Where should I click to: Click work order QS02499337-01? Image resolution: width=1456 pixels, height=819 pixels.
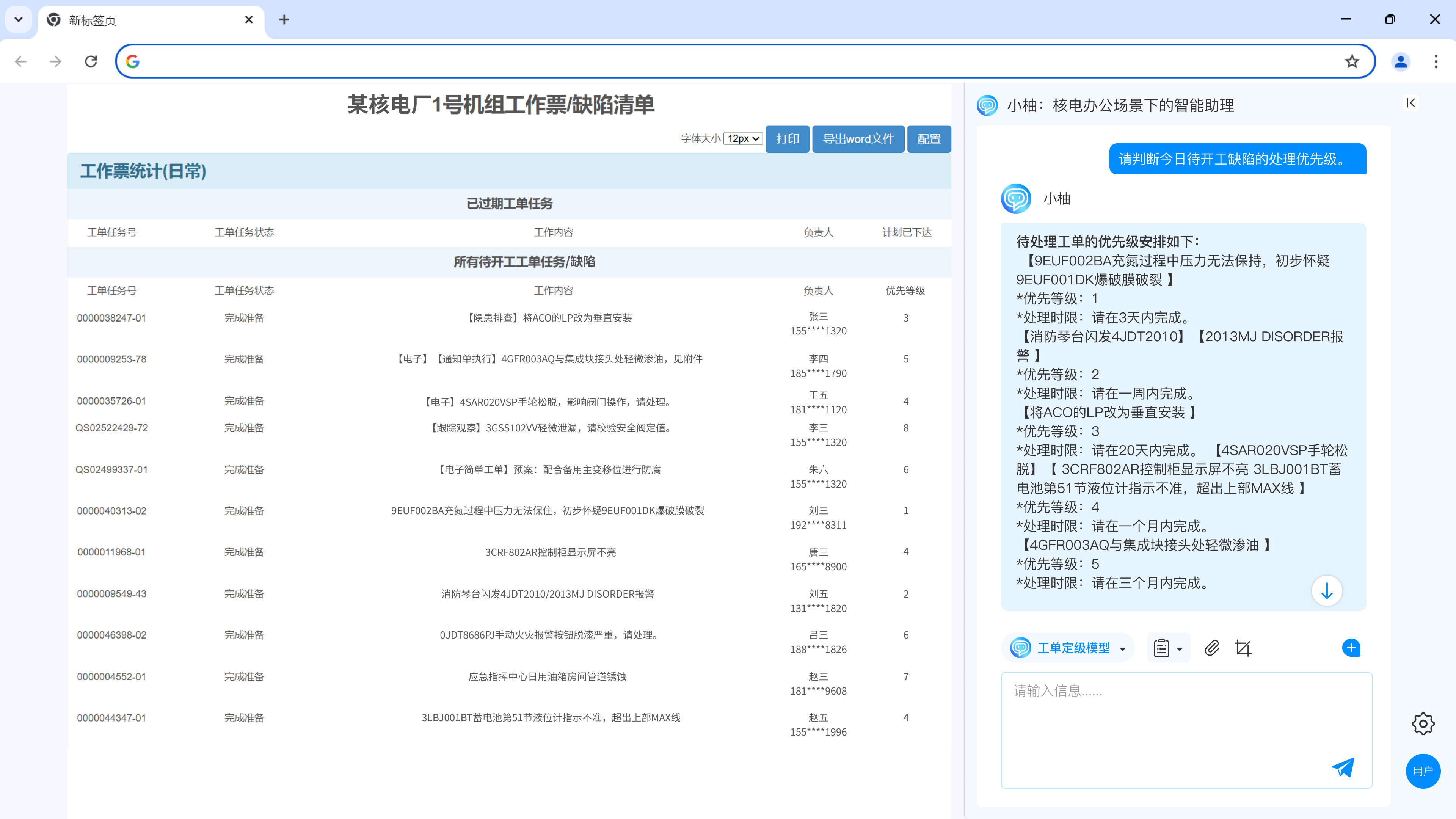point(111,470)
